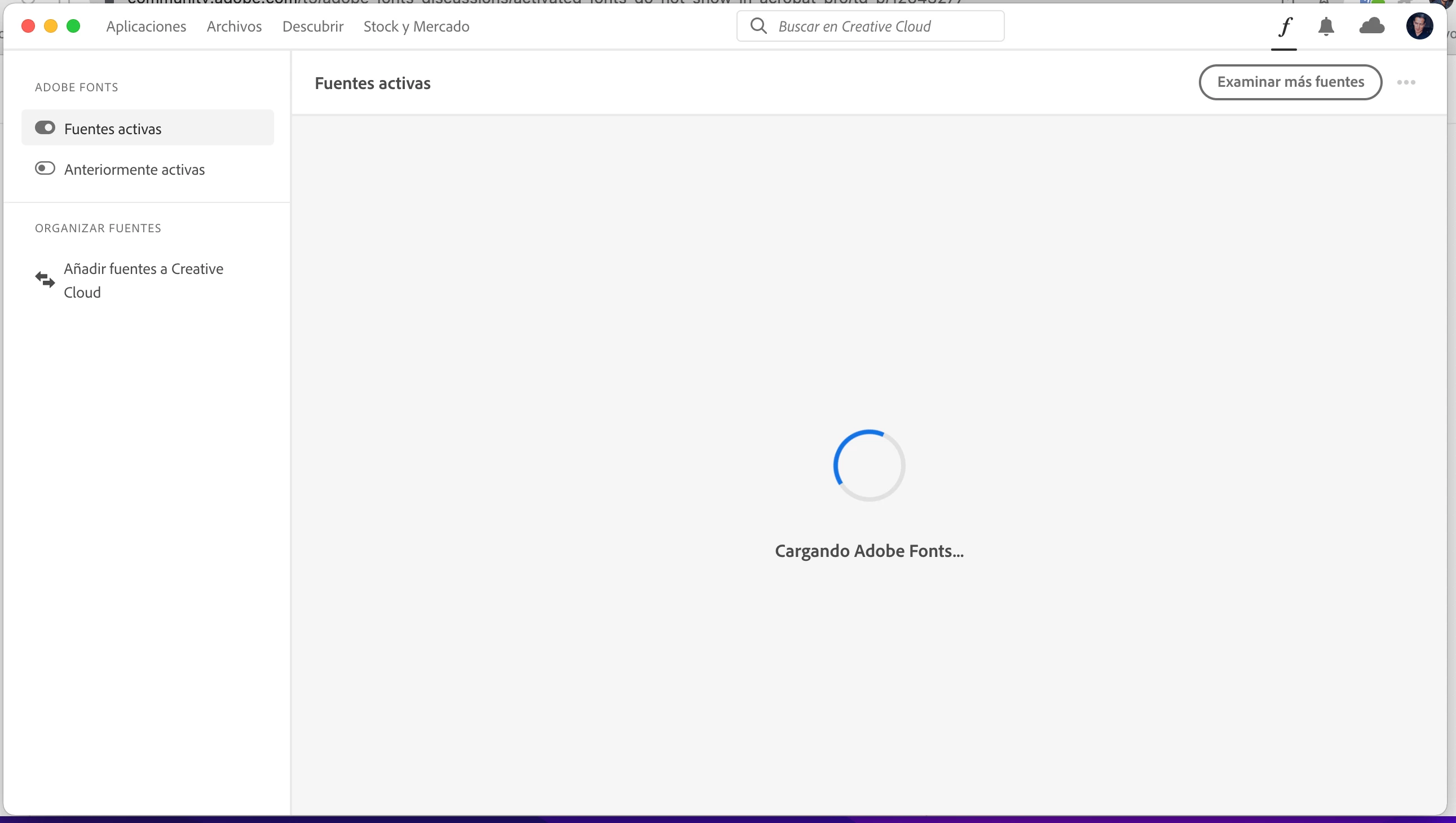The height and width of the screenshot is (823, 1456).
Task: Select Fuentes activas in the sidebar
Action: pos(113,129)
